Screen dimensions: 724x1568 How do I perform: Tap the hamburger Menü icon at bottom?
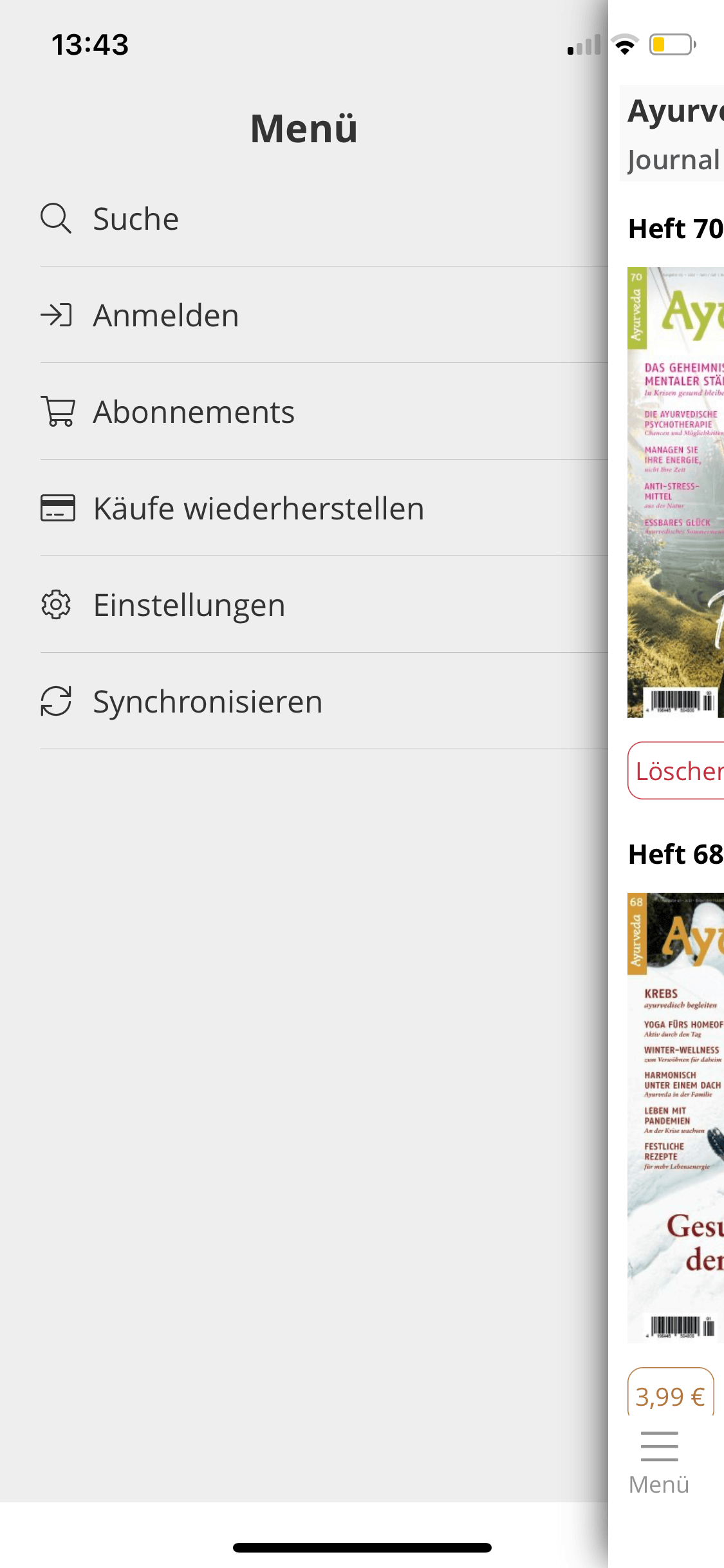(660, 1446)
